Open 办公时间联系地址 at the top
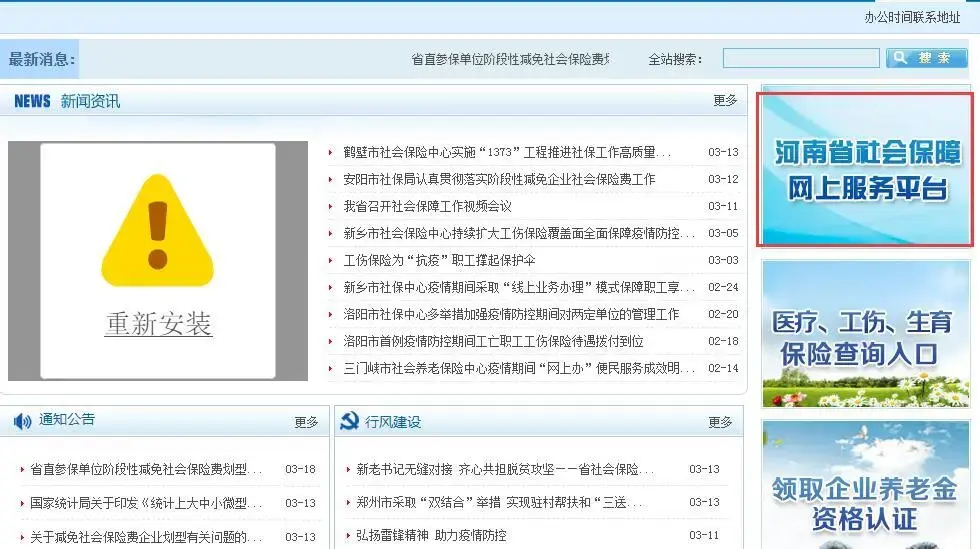Image resolution: width=980 pixels, height=549 pixels. coord(912,17)
